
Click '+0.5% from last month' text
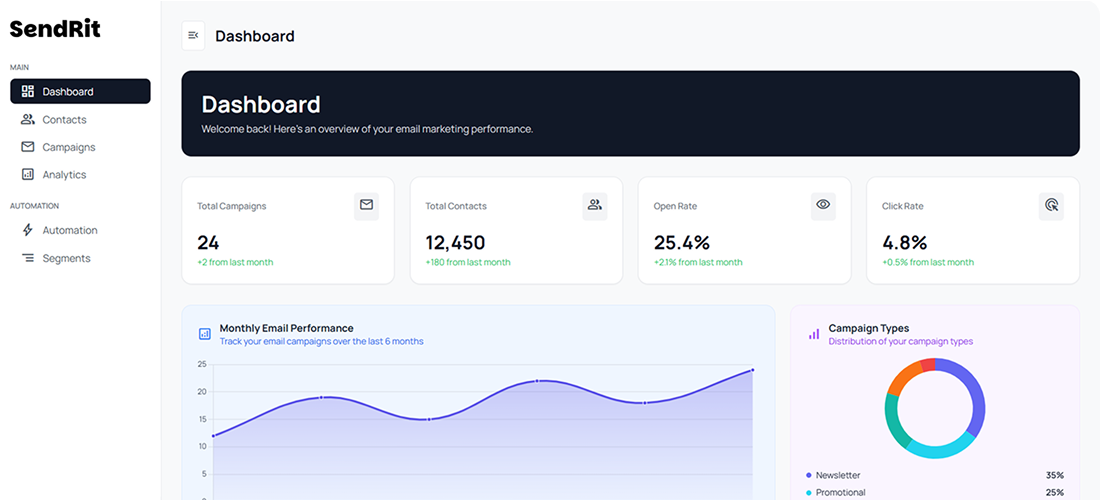tap(928, 262)
